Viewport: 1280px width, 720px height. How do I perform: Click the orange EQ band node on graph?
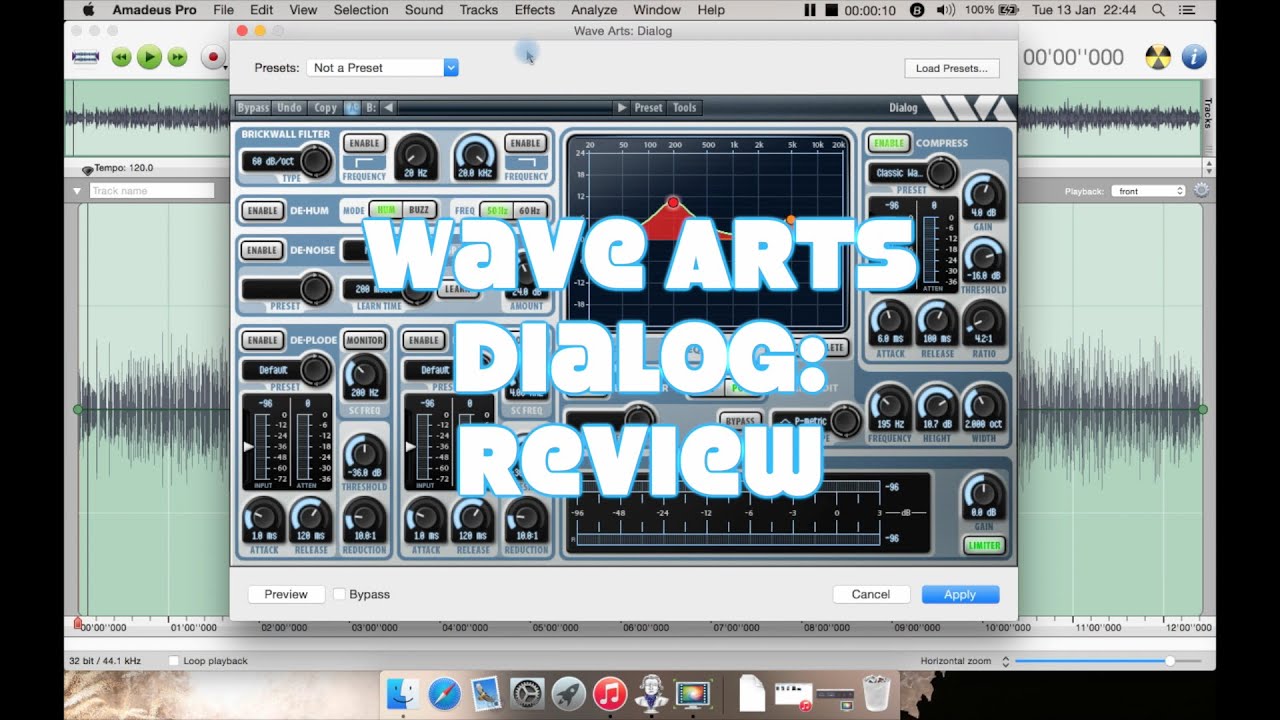point(791,219)
